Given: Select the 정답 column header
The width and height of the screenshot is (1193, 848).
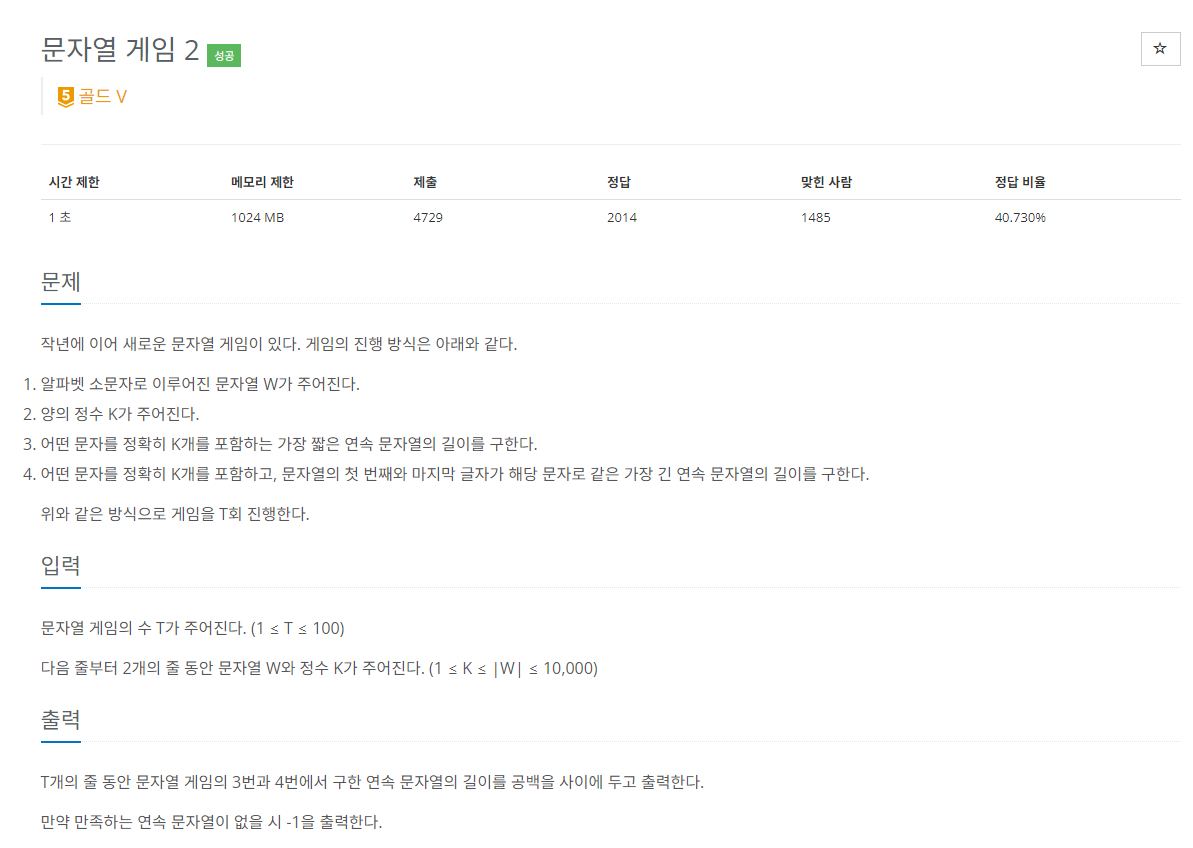Looking at the screenshot, I should tap(617, 182).
